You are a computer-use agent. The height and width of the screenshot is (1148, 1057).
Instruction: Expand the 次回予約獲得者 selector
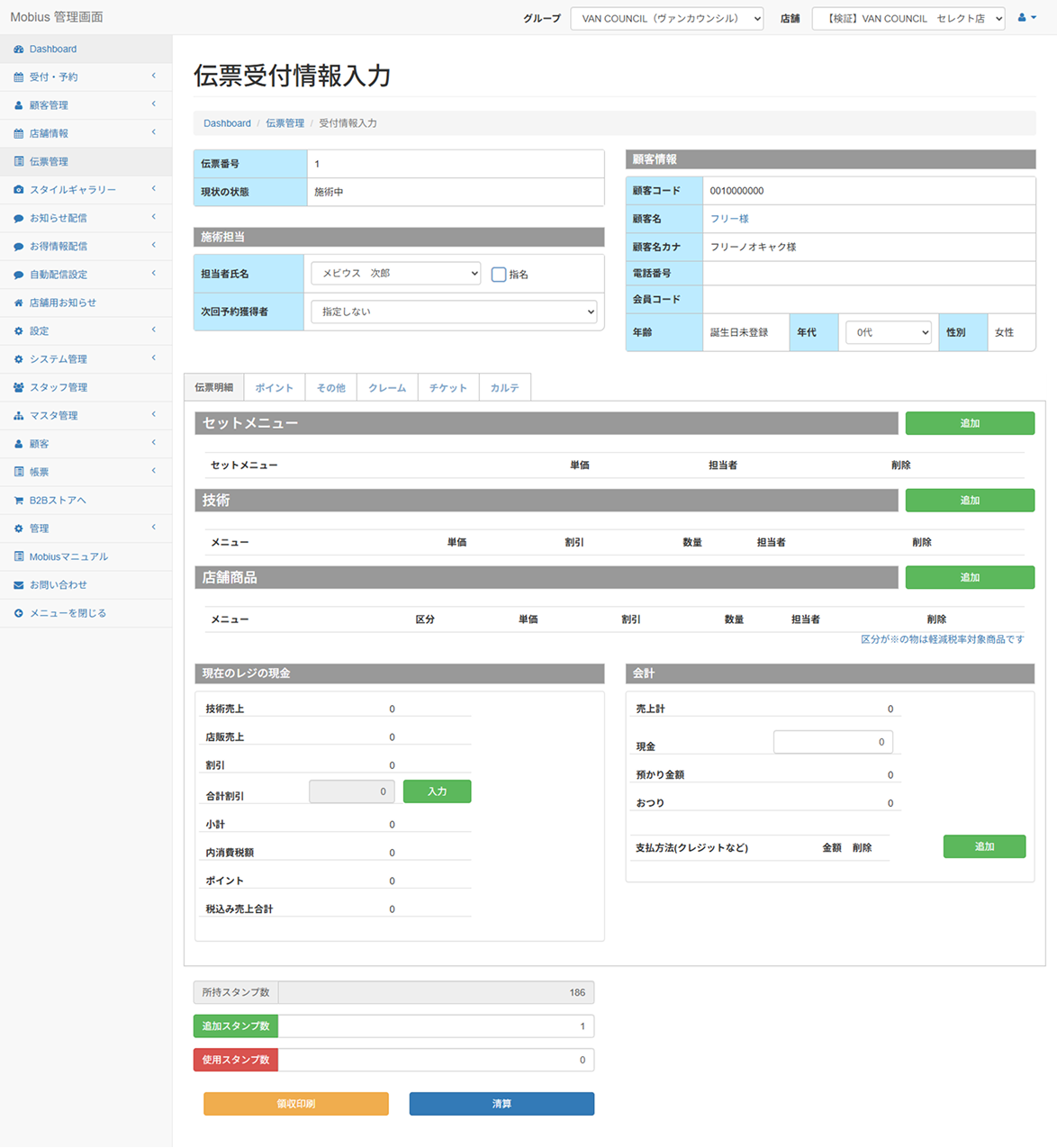click(454, 312)
